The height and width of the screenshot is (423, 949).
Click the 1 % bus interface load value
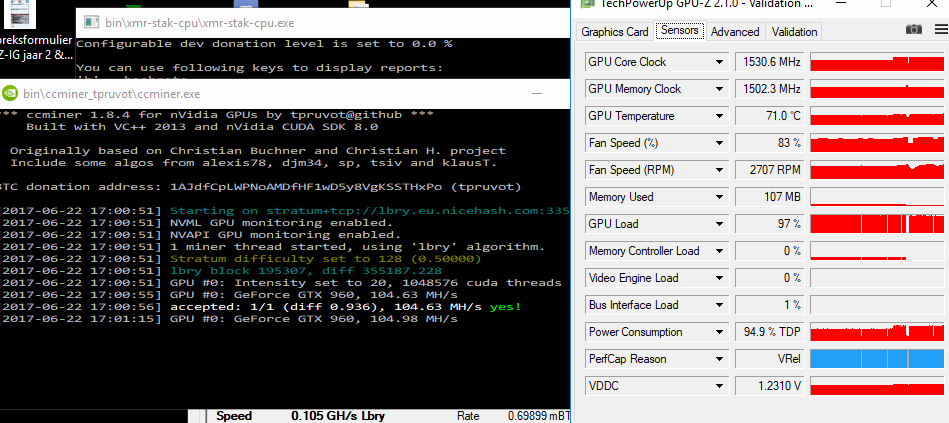[x=769, y=305]
